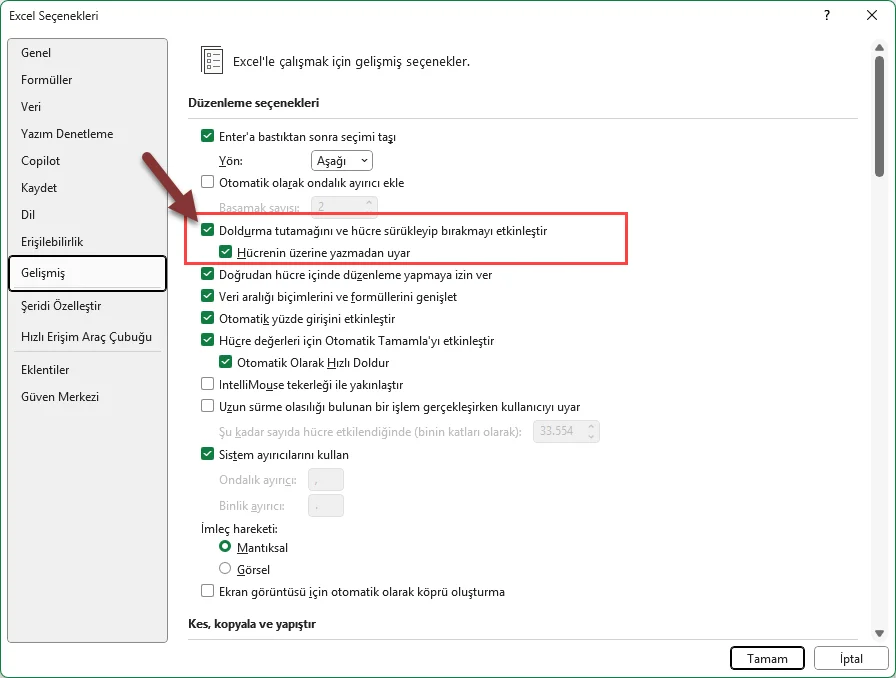Toggle 'Otomatik Olarak Hızlı Doldur' checkbox
Screen dimensions: 896x678
point(226,362)
